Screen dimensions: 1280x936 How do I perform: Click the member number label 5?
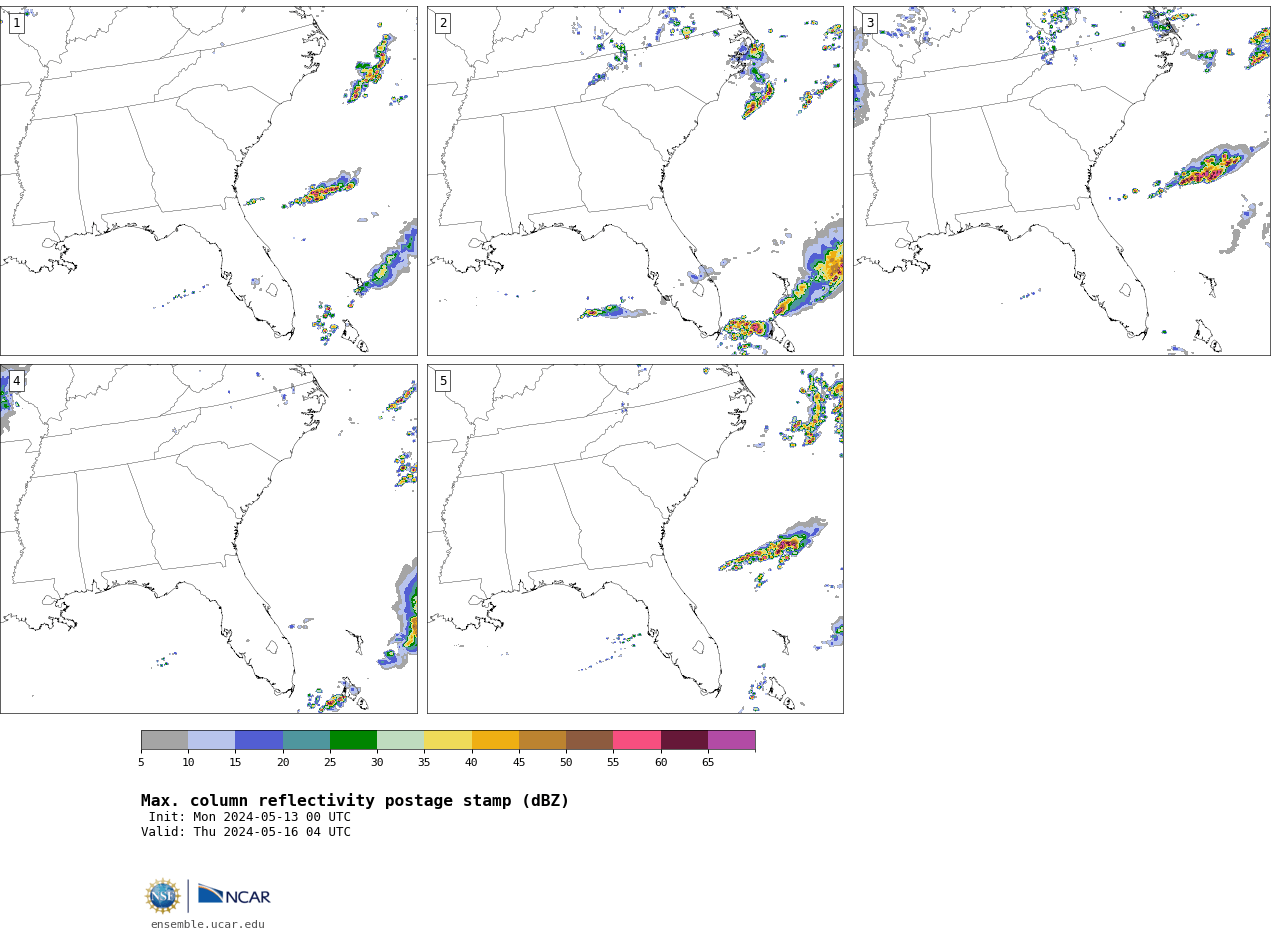point(443,381)
